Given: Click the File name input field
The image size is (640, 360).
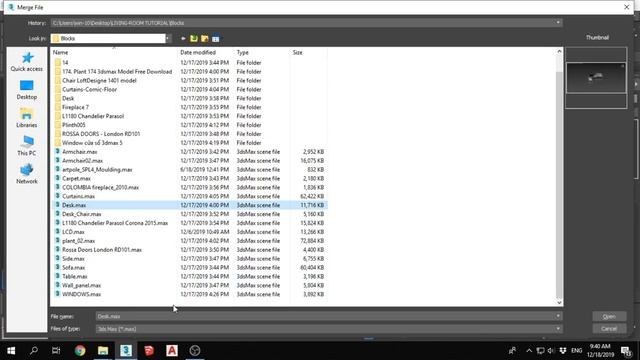Looking at the screenshot, I should coord(325,316).
